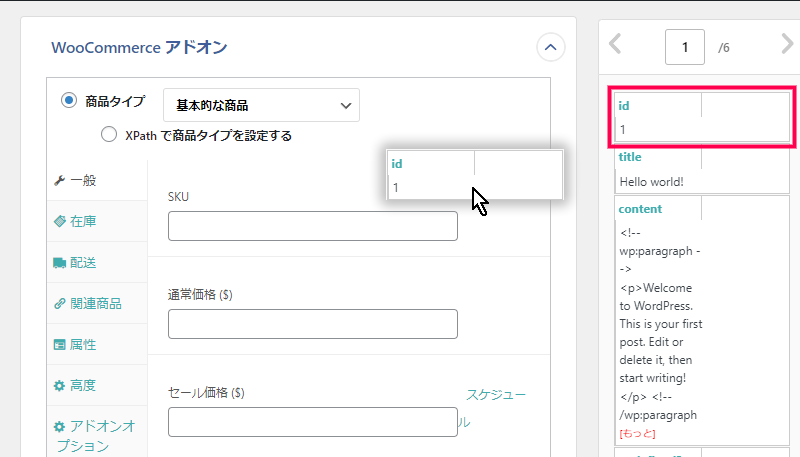Click the list icon beside 属性
Viewport: 800px width, 457px height.
(x=60, y=345)
